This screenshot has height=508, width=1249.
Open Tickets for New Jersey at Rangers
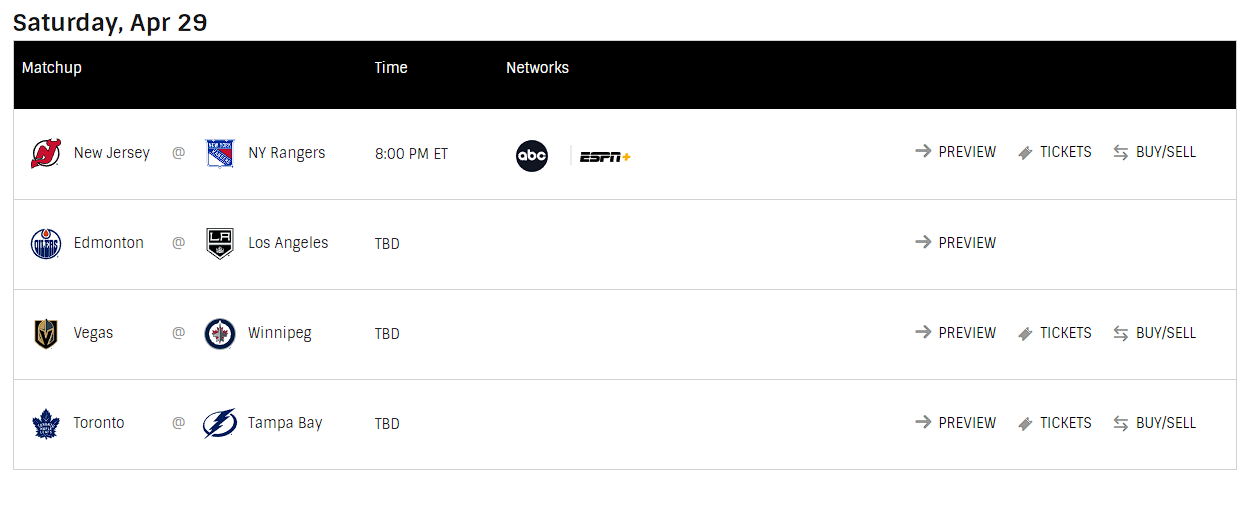click(1054, 152)
